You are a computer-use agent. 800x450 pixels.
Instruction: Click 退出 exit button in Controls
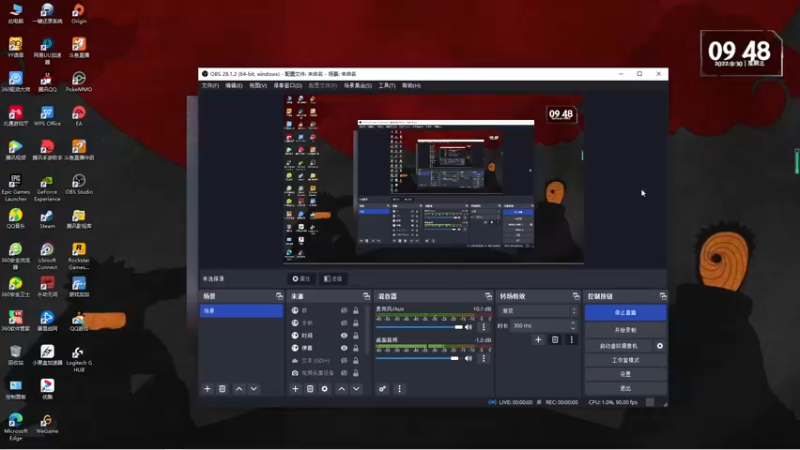pyautogui.click(x=626, y=388)
